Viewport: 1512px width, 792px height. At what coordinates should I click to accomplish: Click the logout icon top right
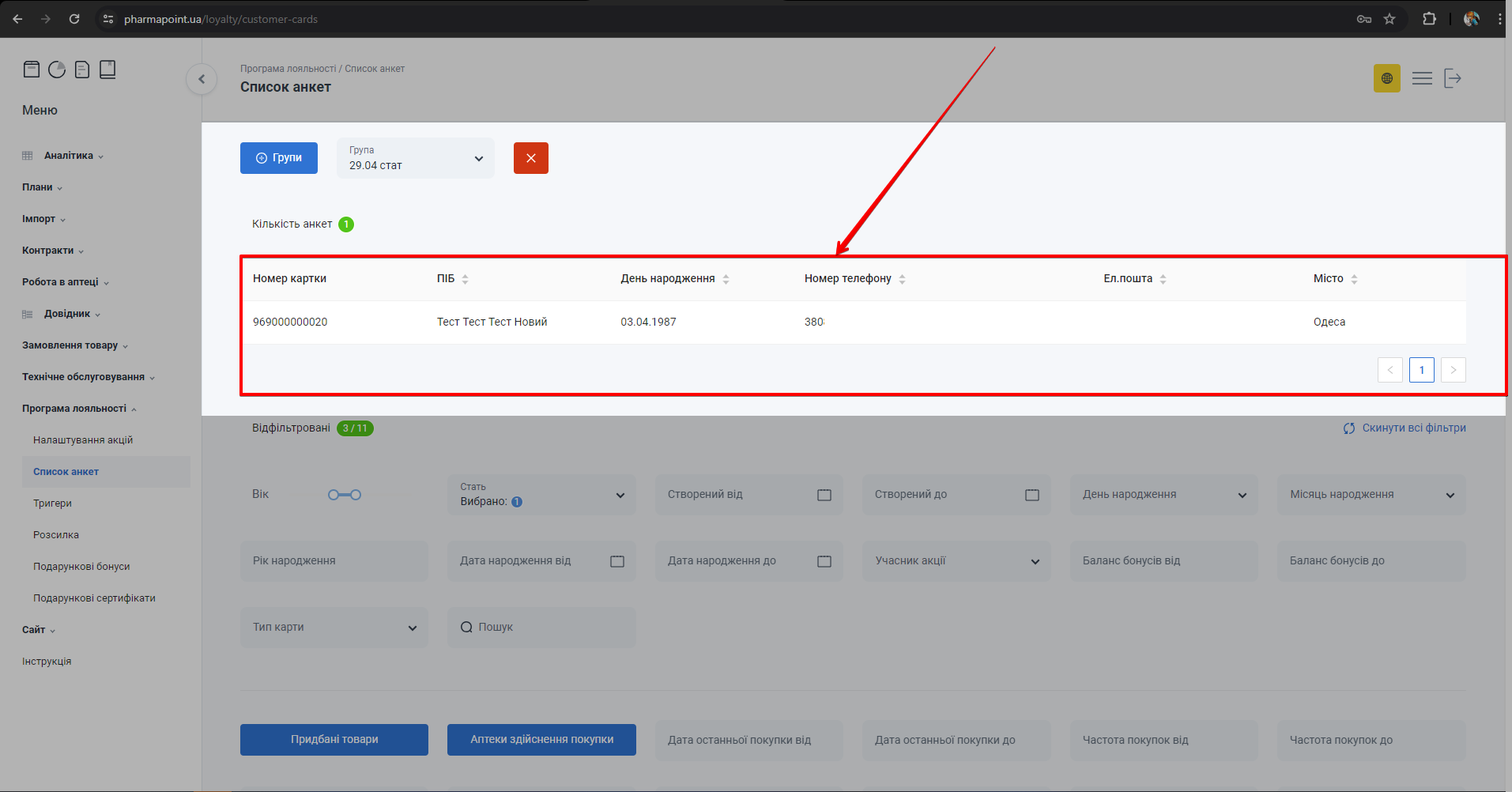[x=1453, y=78]
